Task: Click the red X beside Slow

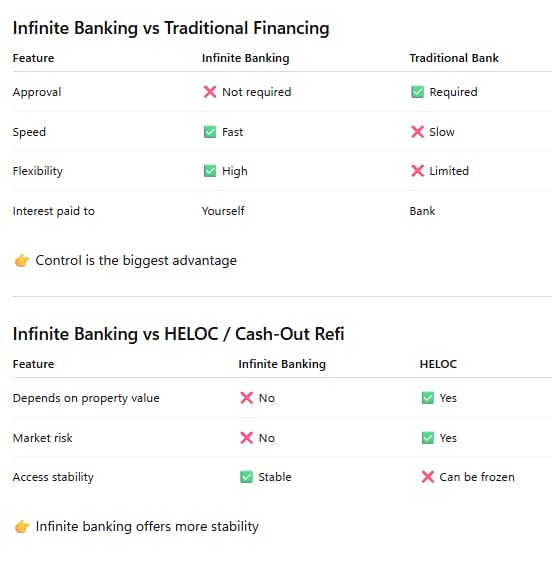Action: tap(417, 132)
